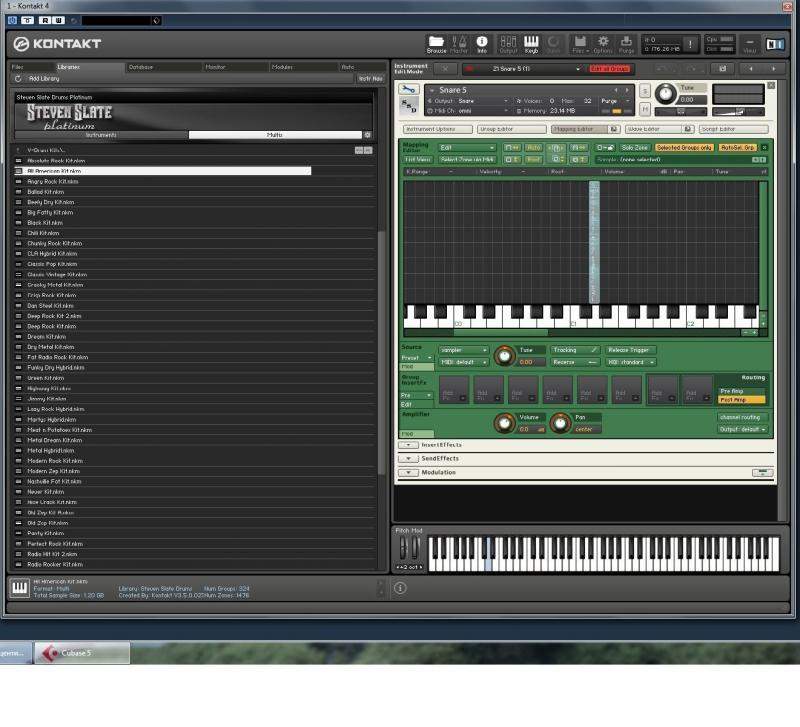Toggle the Release Trigger button

pos(630,350)
